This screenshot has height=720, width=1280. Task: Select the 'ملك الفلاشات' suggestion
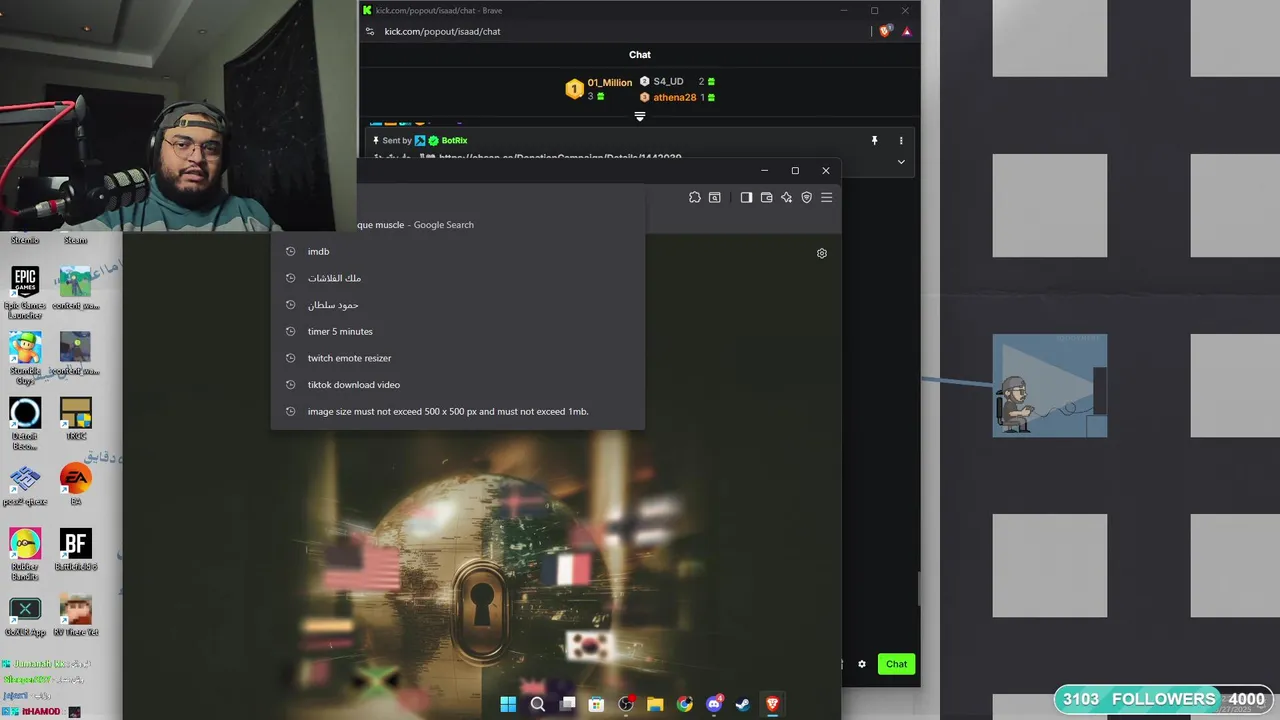(458, 278)
